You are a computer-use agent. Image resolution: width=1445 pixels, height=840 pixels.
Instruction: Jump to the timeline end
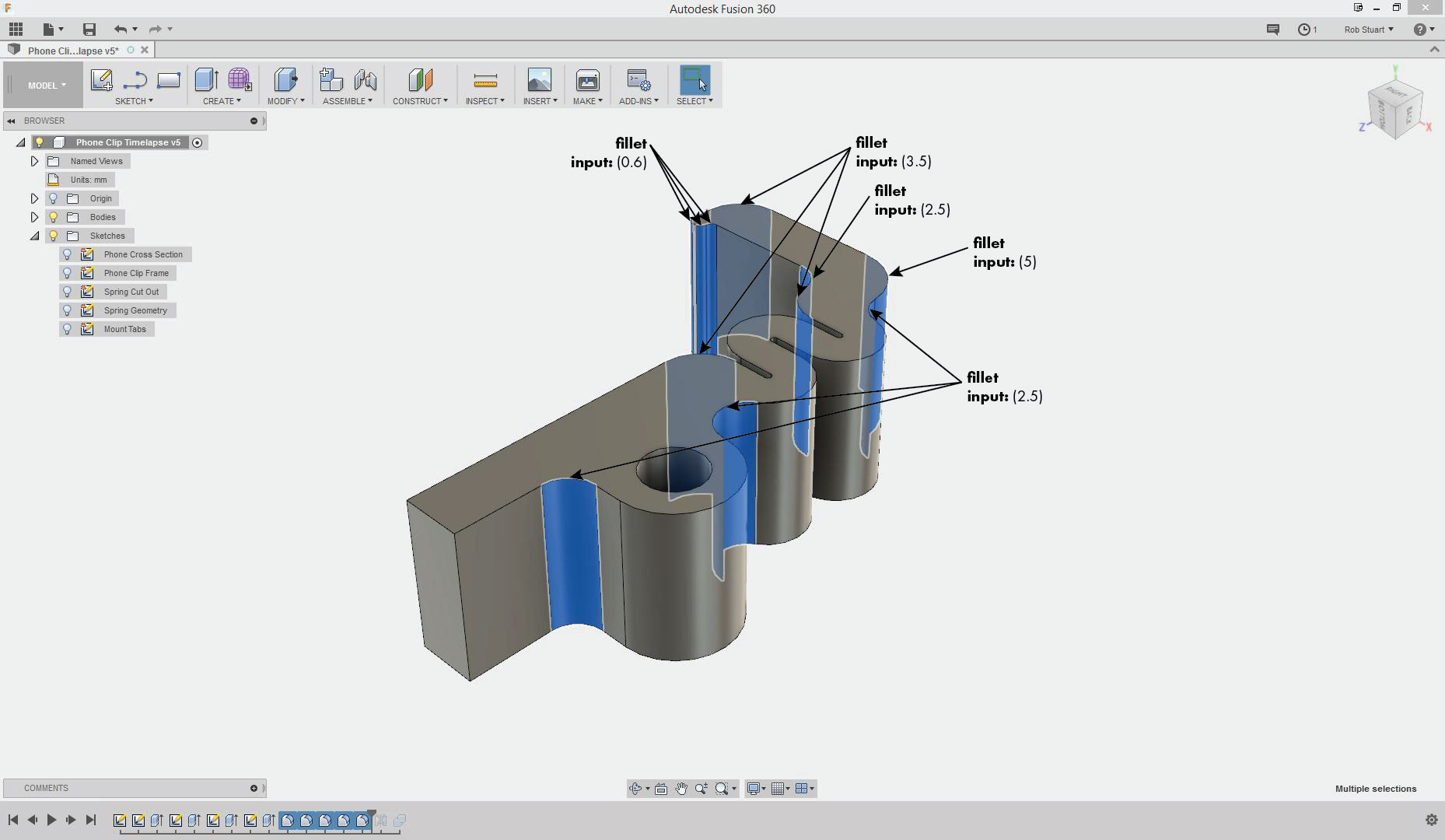pos(90,820)
